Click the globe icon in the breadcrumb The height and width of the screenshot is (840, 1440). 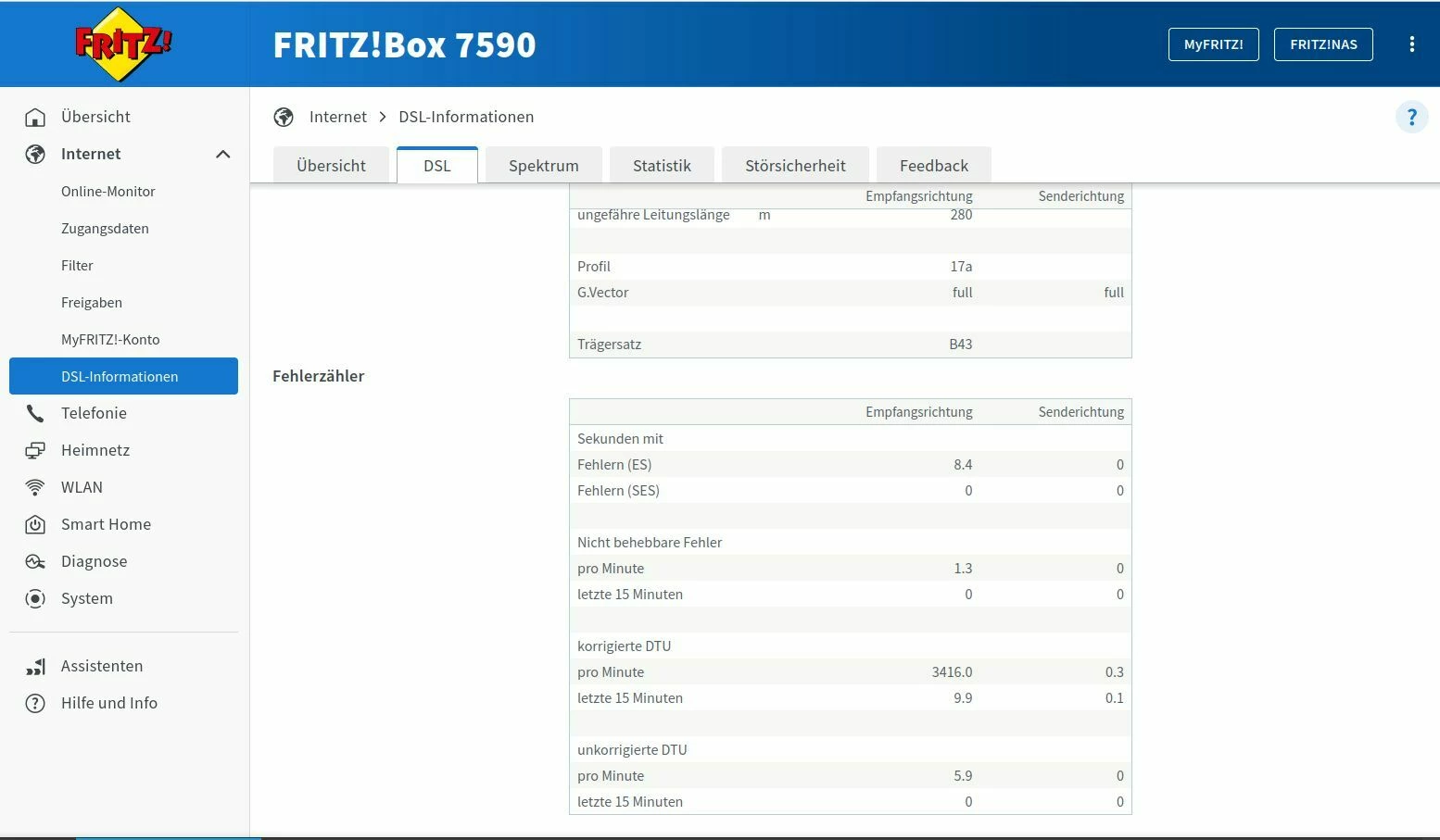coord(284,117)
